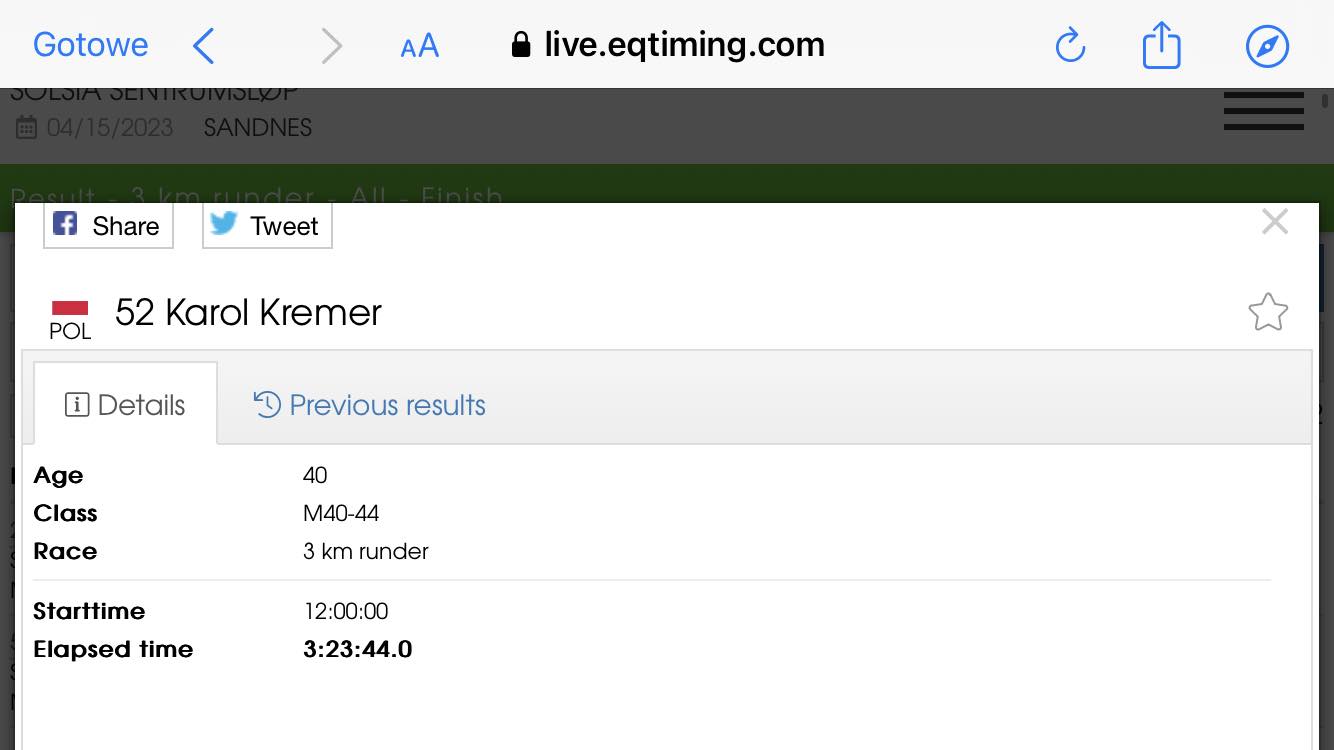Go back with the left chevron
Viewport: 1334px width, 750px height.
click(x=204, y=46)
